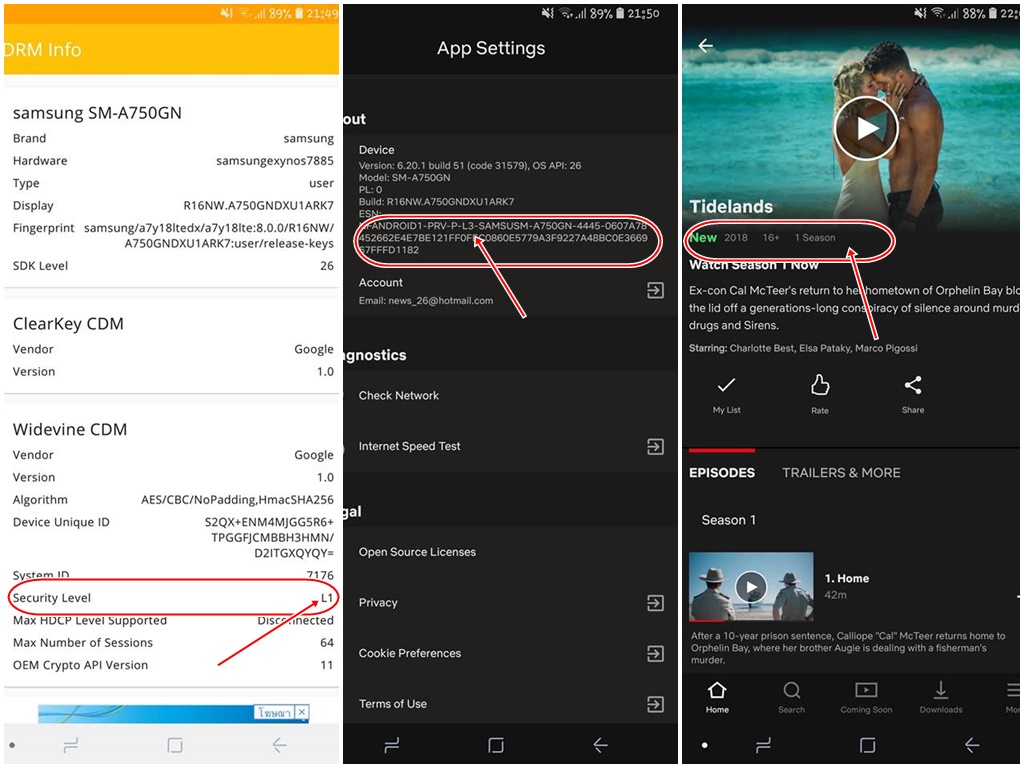Viewport: 1024px width, 768px height.
Task: Tap the back arrow on Tidelands page
Action: 705,45
